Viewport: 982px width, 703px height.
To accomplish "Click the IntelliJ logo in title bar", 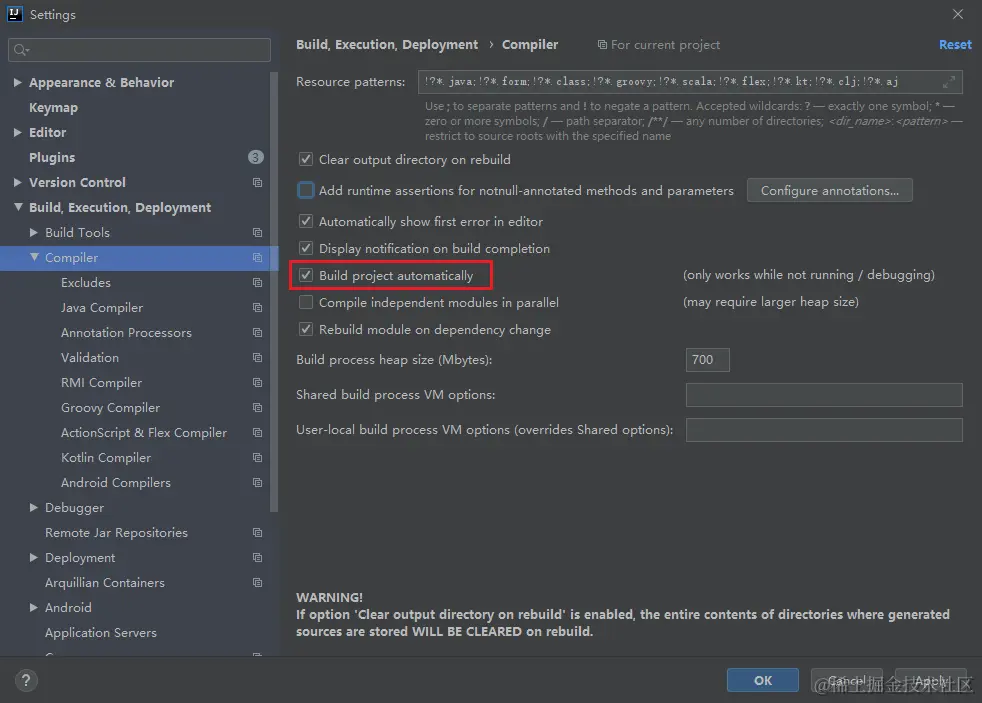I will pos(14,14).
